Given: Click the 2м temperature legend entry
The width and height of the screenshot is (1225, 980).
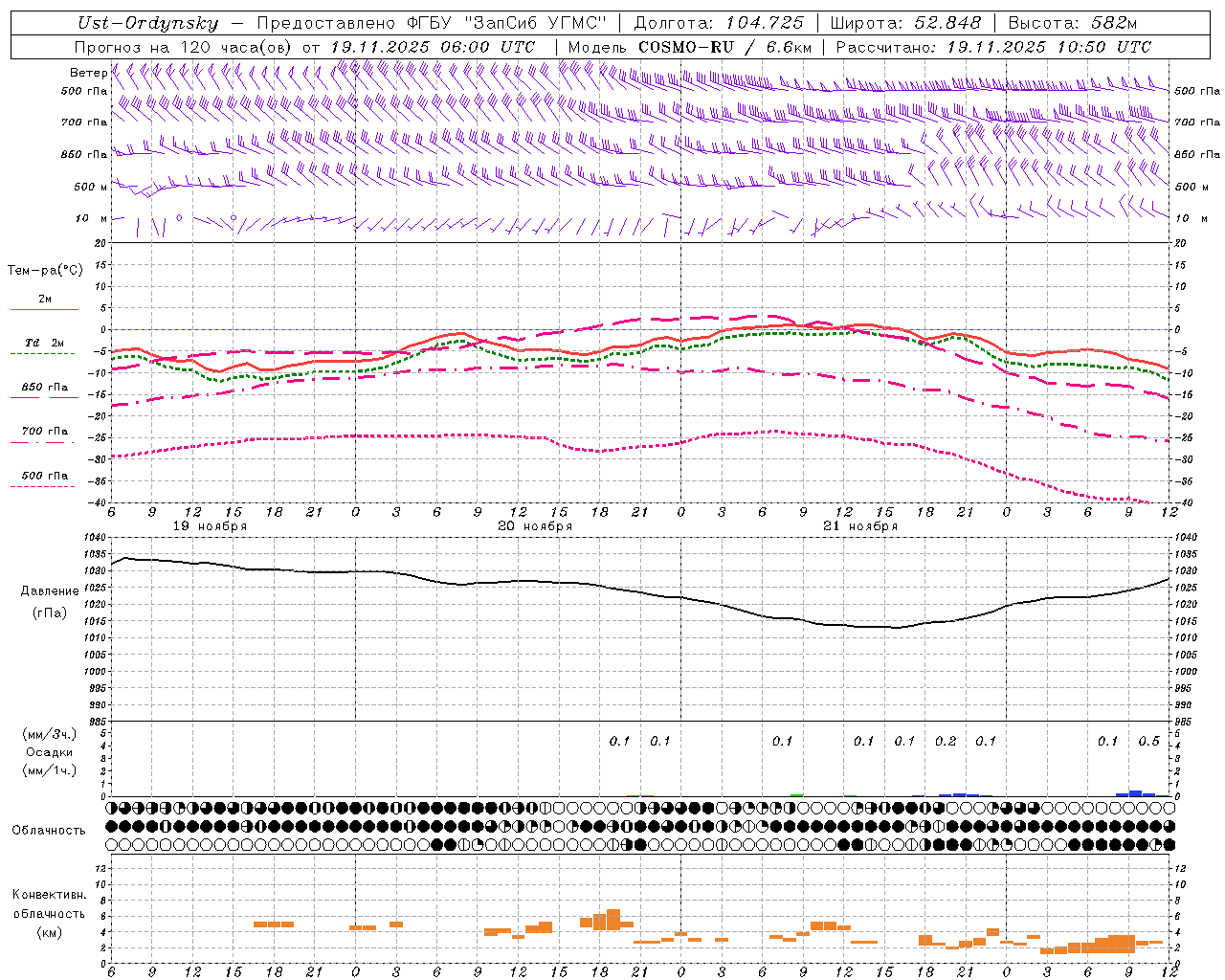Looking at the screenshot, I should pos(45,299).
